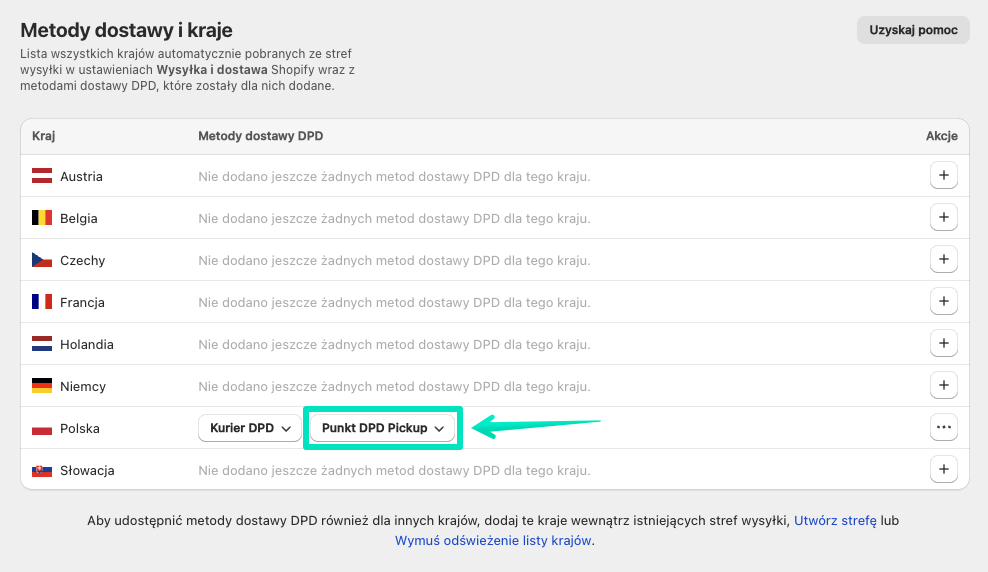
Task: Select the Holandia country name
Action: 87,345
